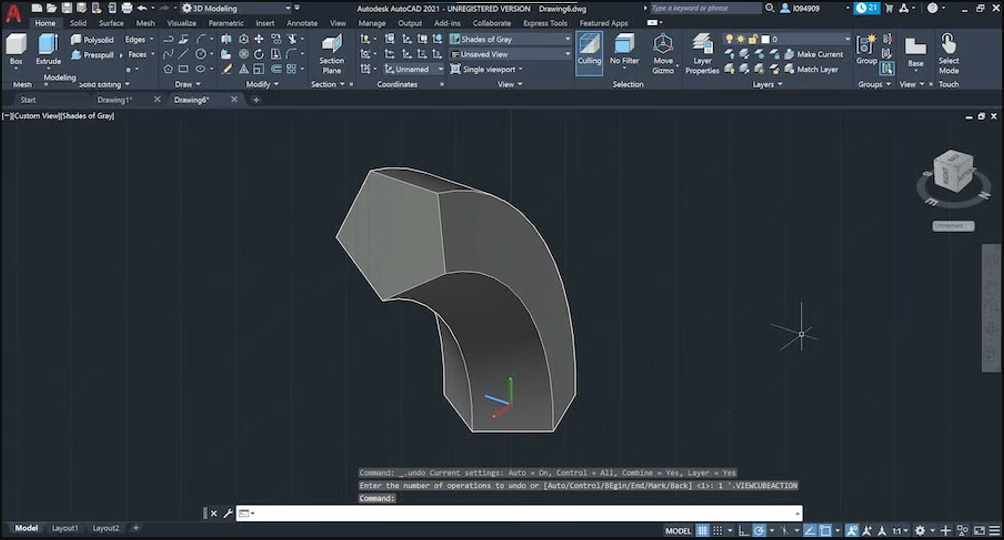This screenshot has width=1004, height=540.
Task: Switch to the Layout1 tab
Action: pyautogui.click(x=65, y=528)
